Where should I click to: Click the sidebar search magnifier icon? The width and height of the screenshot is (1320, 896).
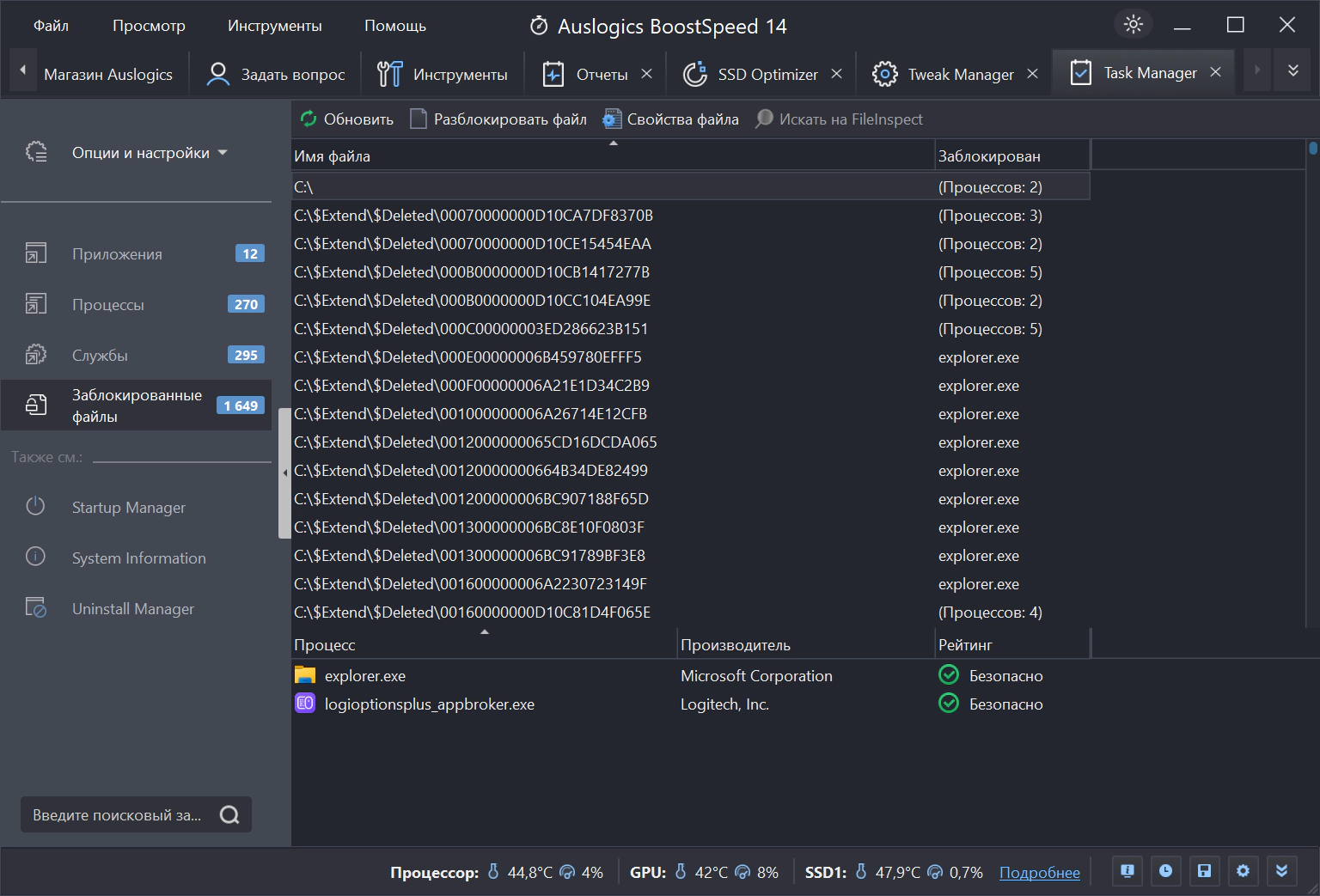[229, 815]
